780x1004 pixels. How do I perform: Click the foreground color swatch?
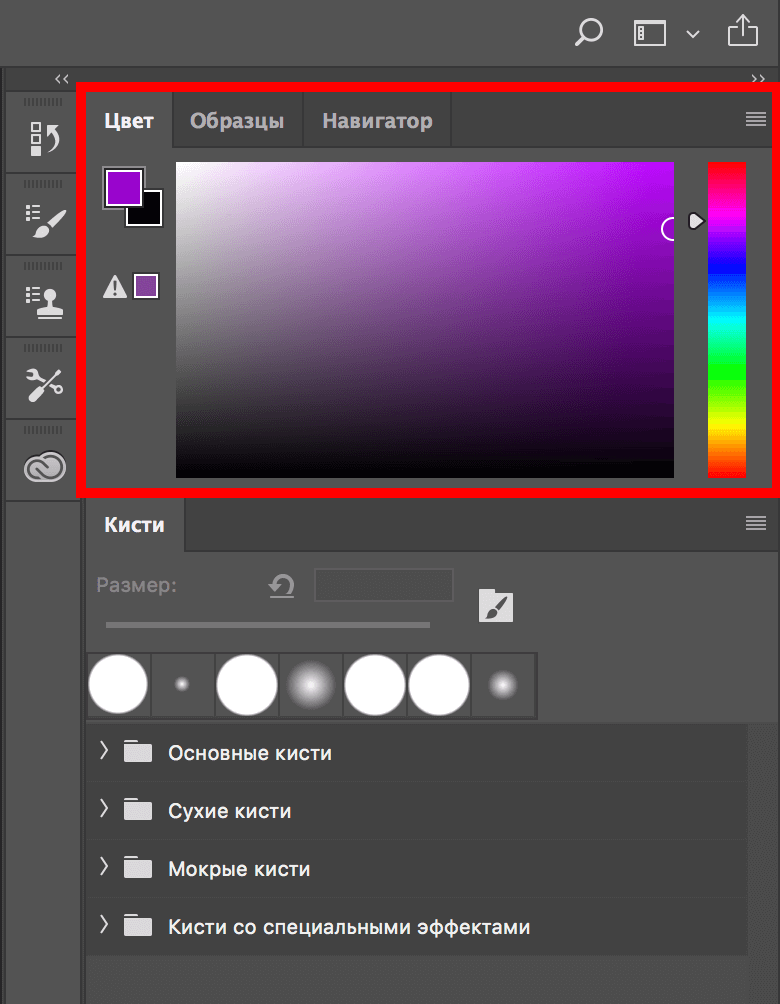pyautogui.click(x=123, y=186)
